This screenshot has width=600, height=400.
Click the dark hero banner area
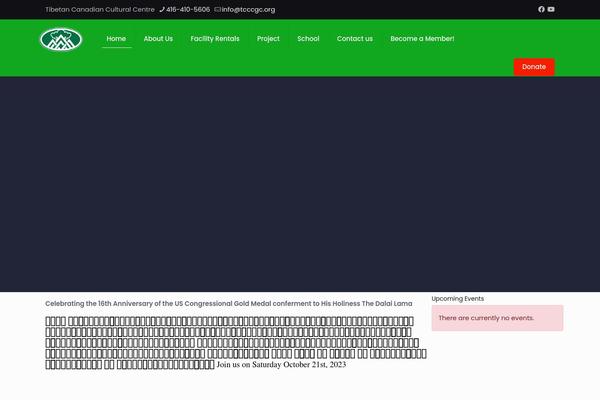[300, 184]
